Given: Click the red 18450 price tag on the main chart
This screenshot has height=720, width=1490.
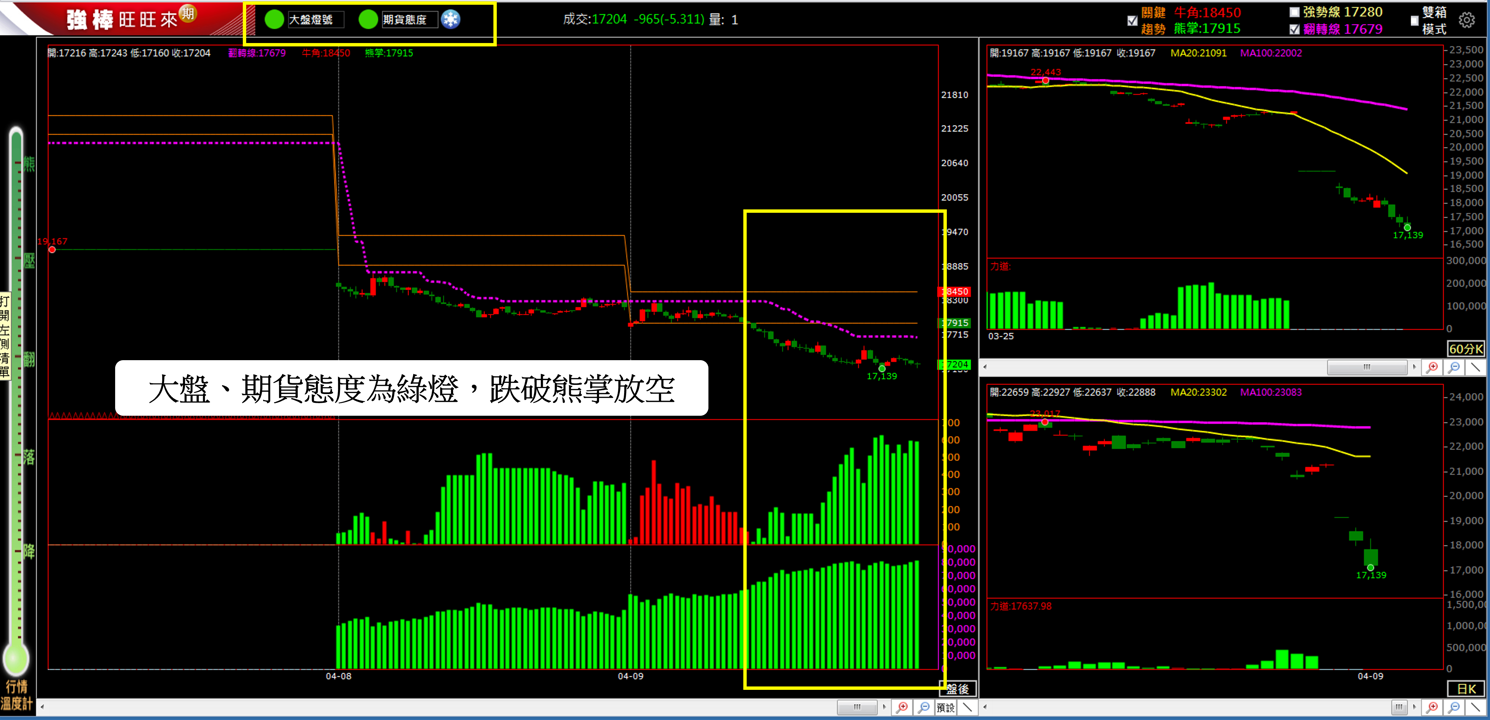Looking at the screenshot, I should [955, 292].
